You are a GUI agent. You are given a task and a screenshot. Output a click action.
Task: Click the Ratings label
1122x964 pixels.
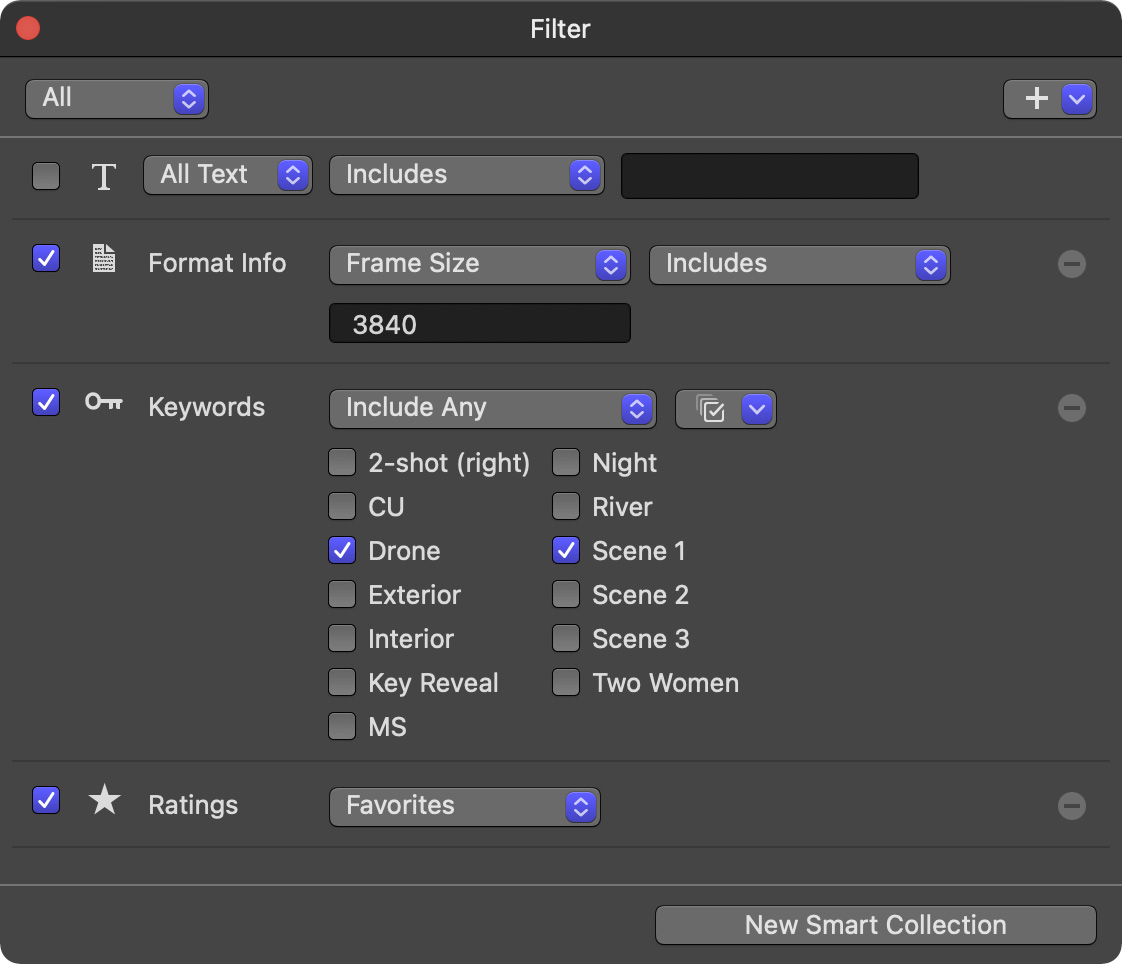[193, 805]
